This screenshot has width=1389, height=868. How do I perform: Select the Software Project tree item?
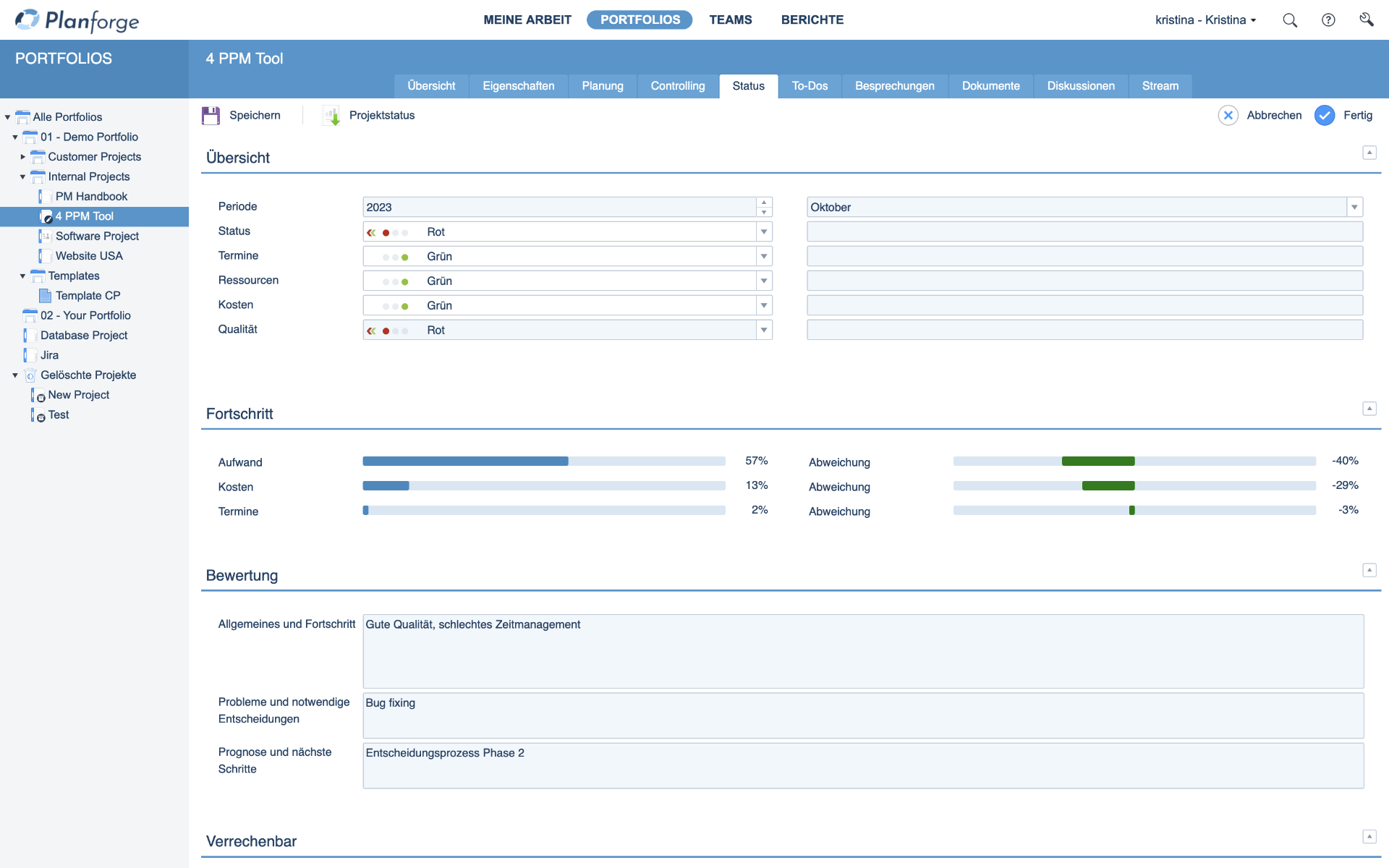pyautogui.click(x=97, y=236)
